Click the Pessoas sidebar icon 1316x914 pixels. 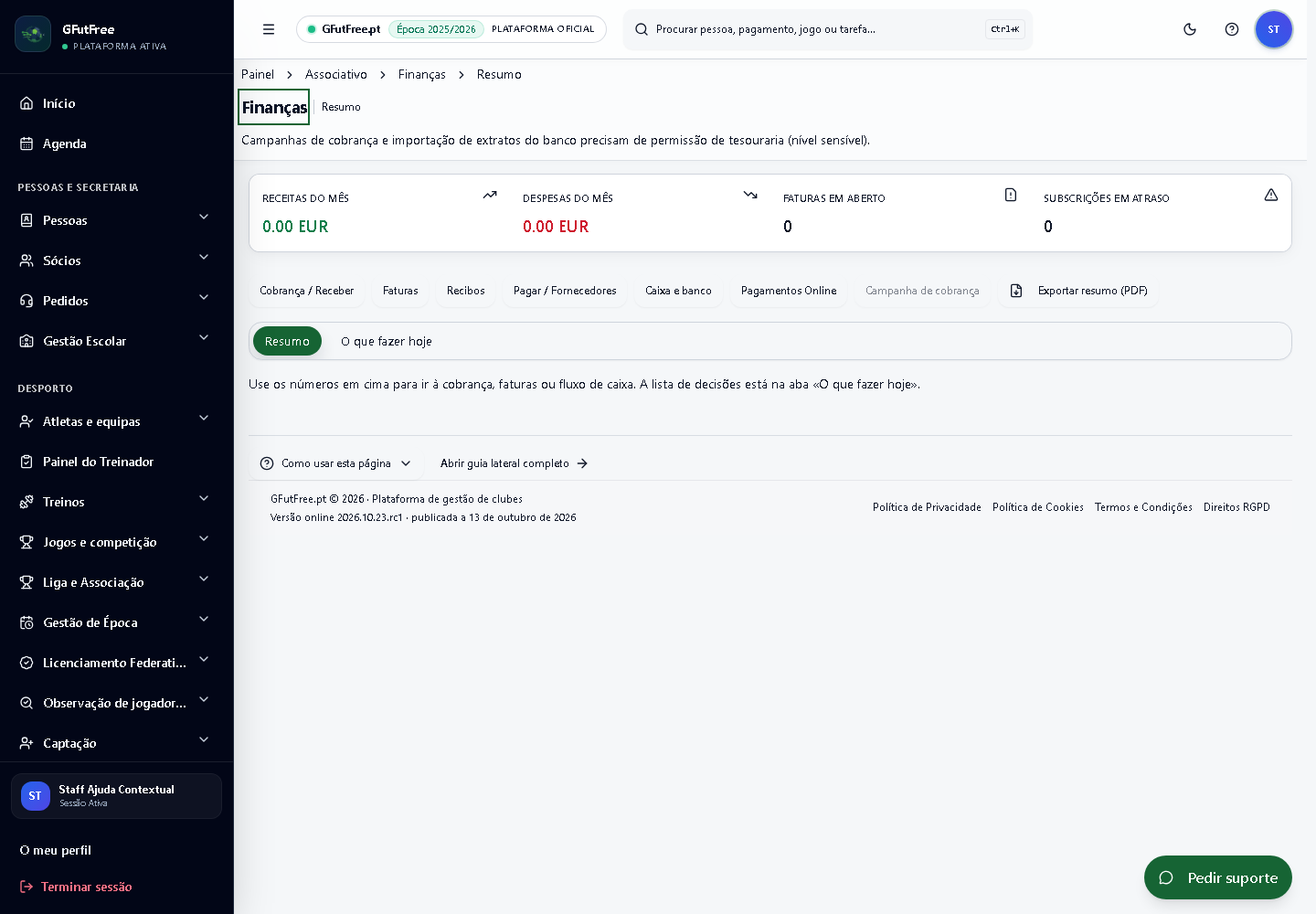tap(27, 220)
